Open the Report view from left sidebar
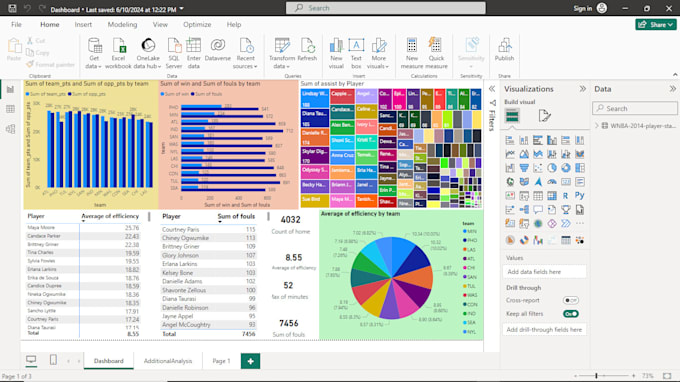 (x=10, y=89)
